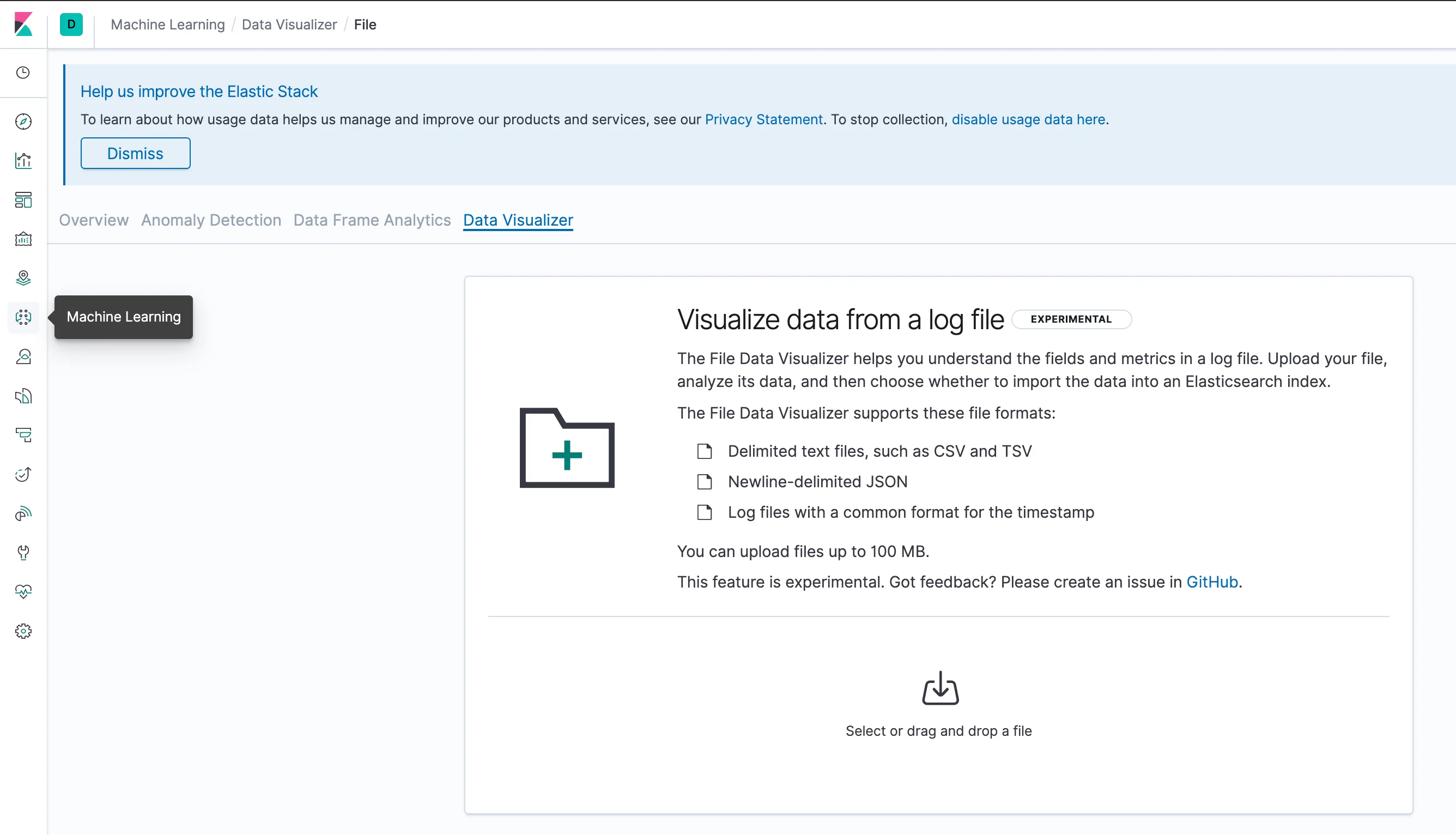
Task: Open the space selector D avatar
Action: [x=71, y=25]
